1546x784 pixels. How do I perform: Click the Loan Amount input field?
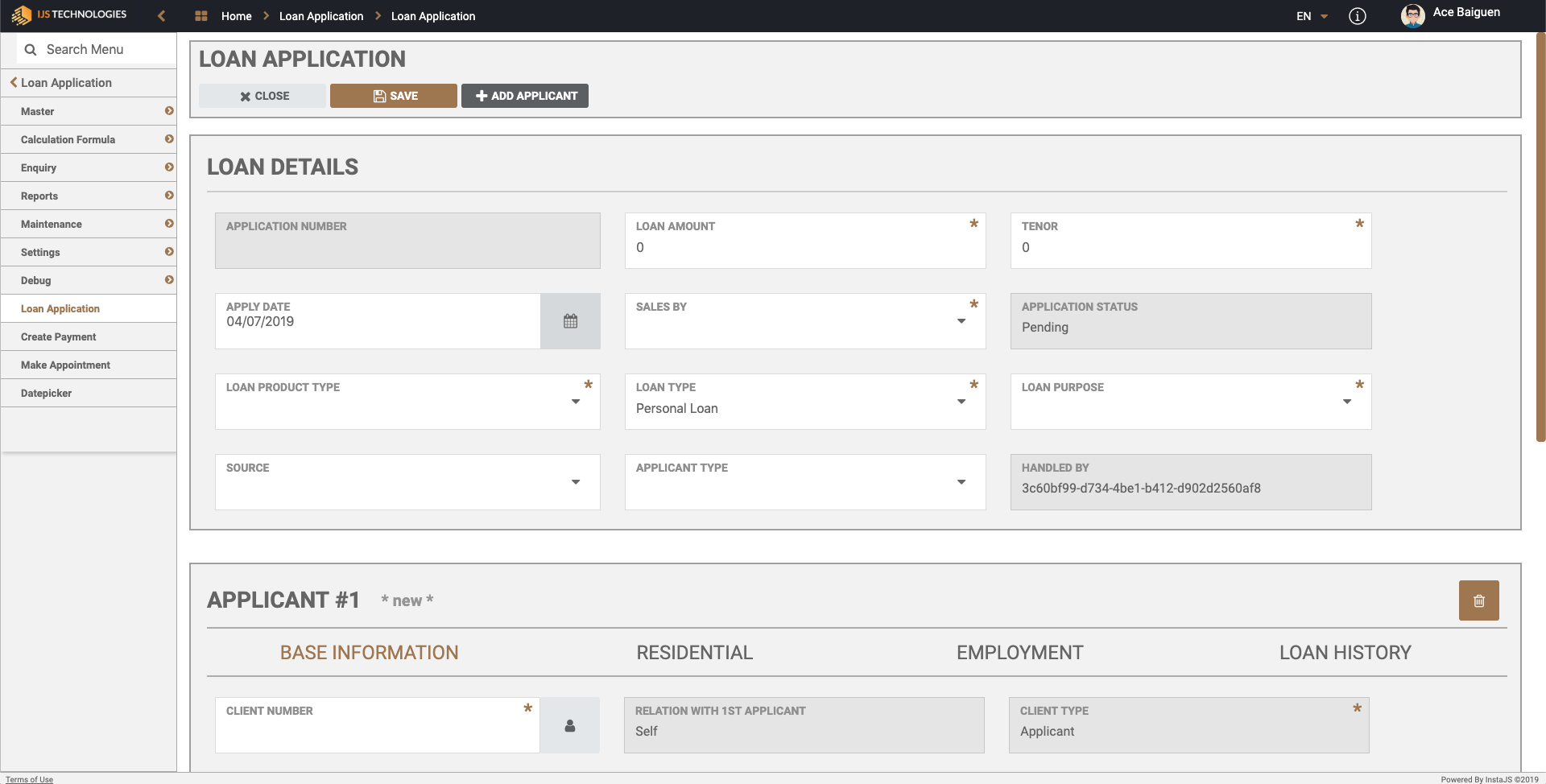click(804, 248)
